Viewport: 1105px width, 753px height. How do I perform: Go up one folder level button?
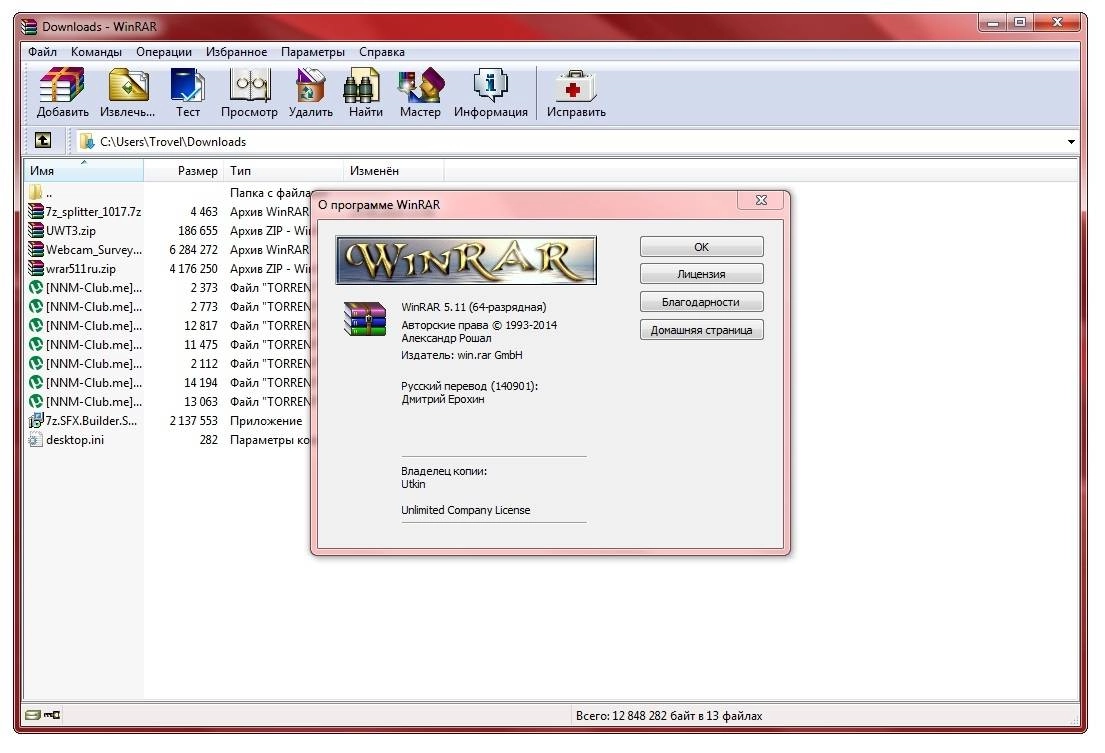[x=43, y=141]
